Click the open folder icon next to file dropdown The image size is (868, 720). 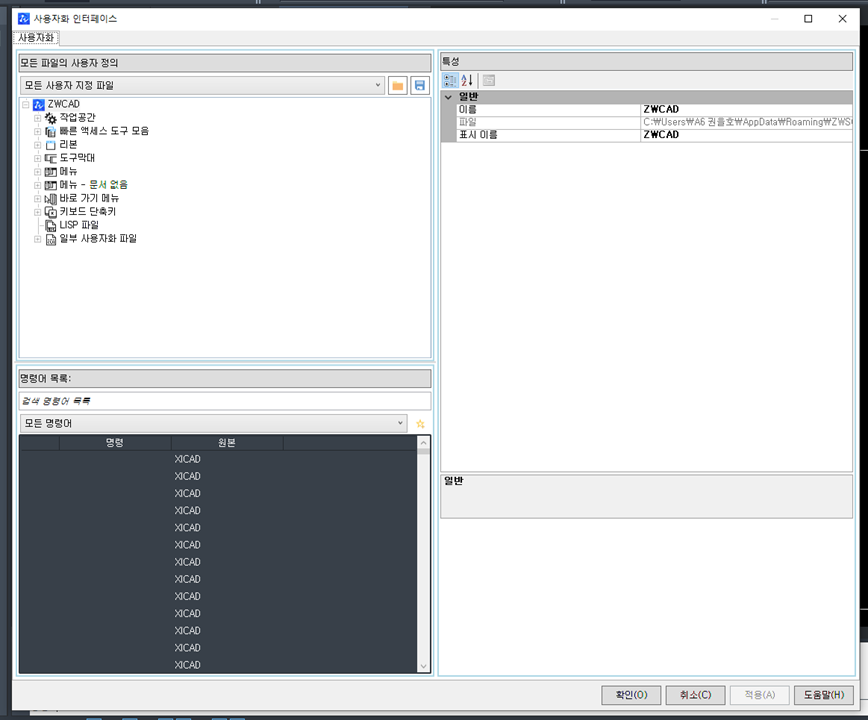(x=397, y=85)
